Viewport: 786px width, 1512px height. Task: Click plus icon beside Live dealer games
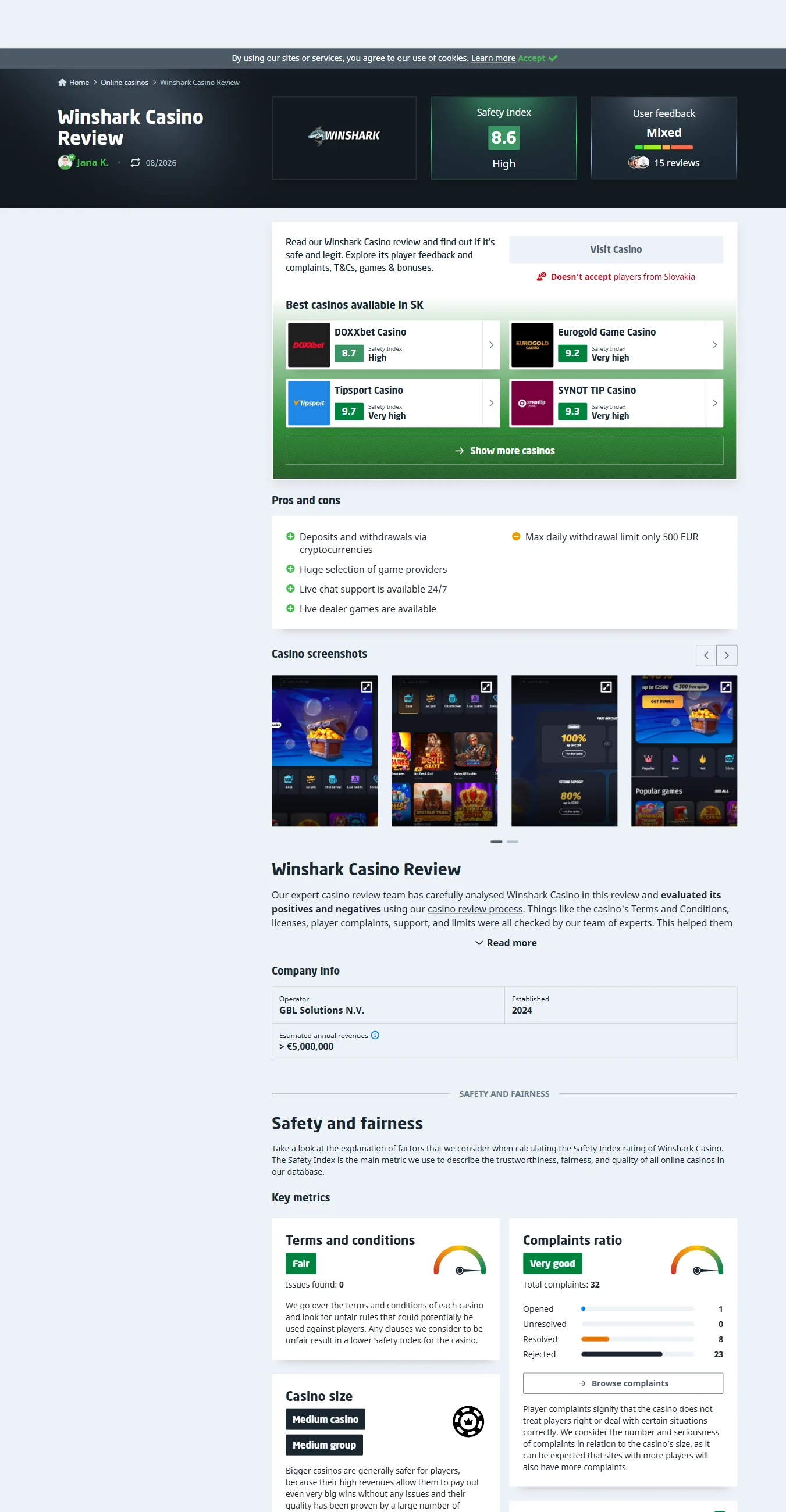click(290, 609)
